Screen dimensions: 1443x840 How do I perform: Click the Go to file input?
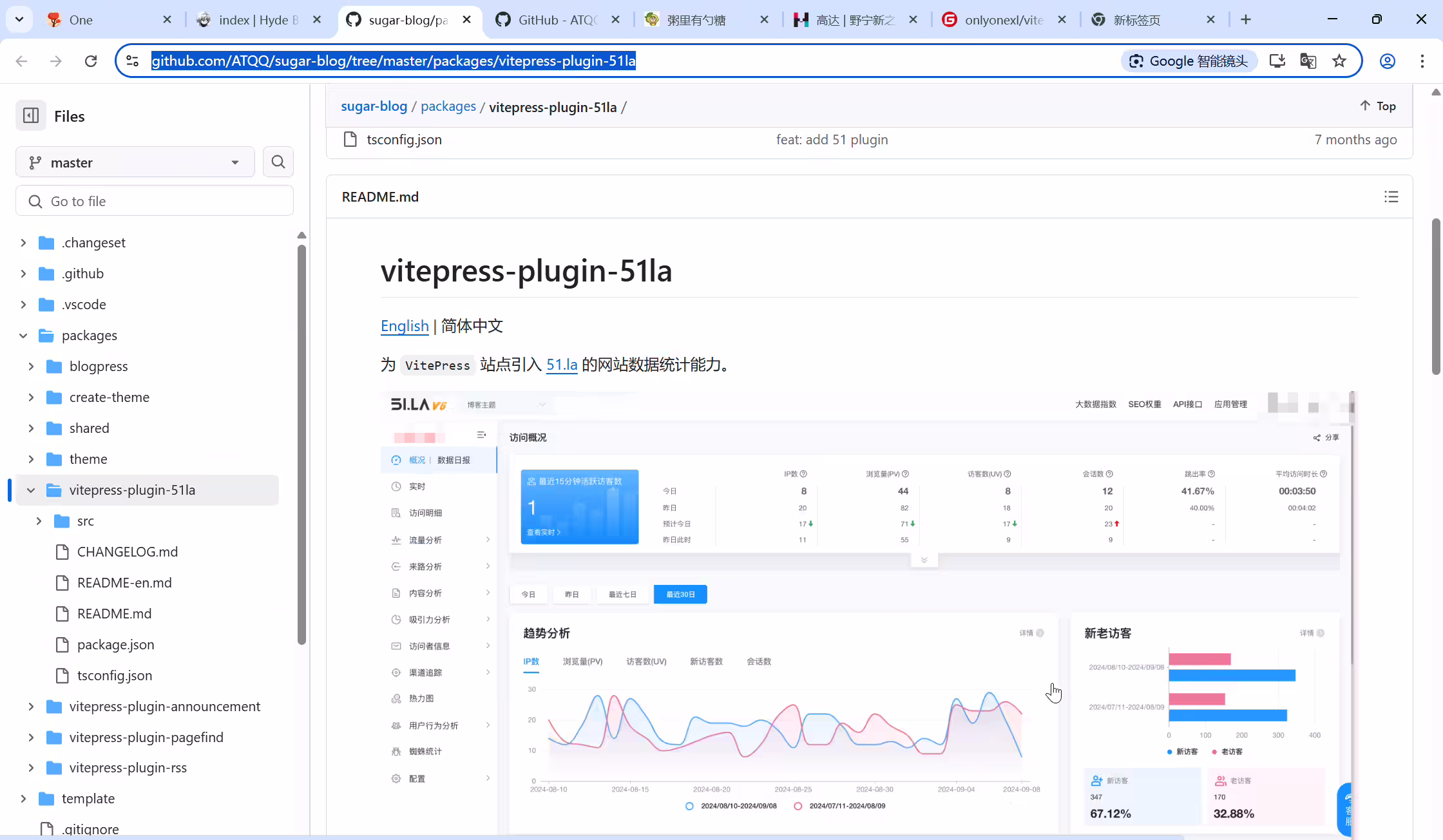(x=155, y=201)
